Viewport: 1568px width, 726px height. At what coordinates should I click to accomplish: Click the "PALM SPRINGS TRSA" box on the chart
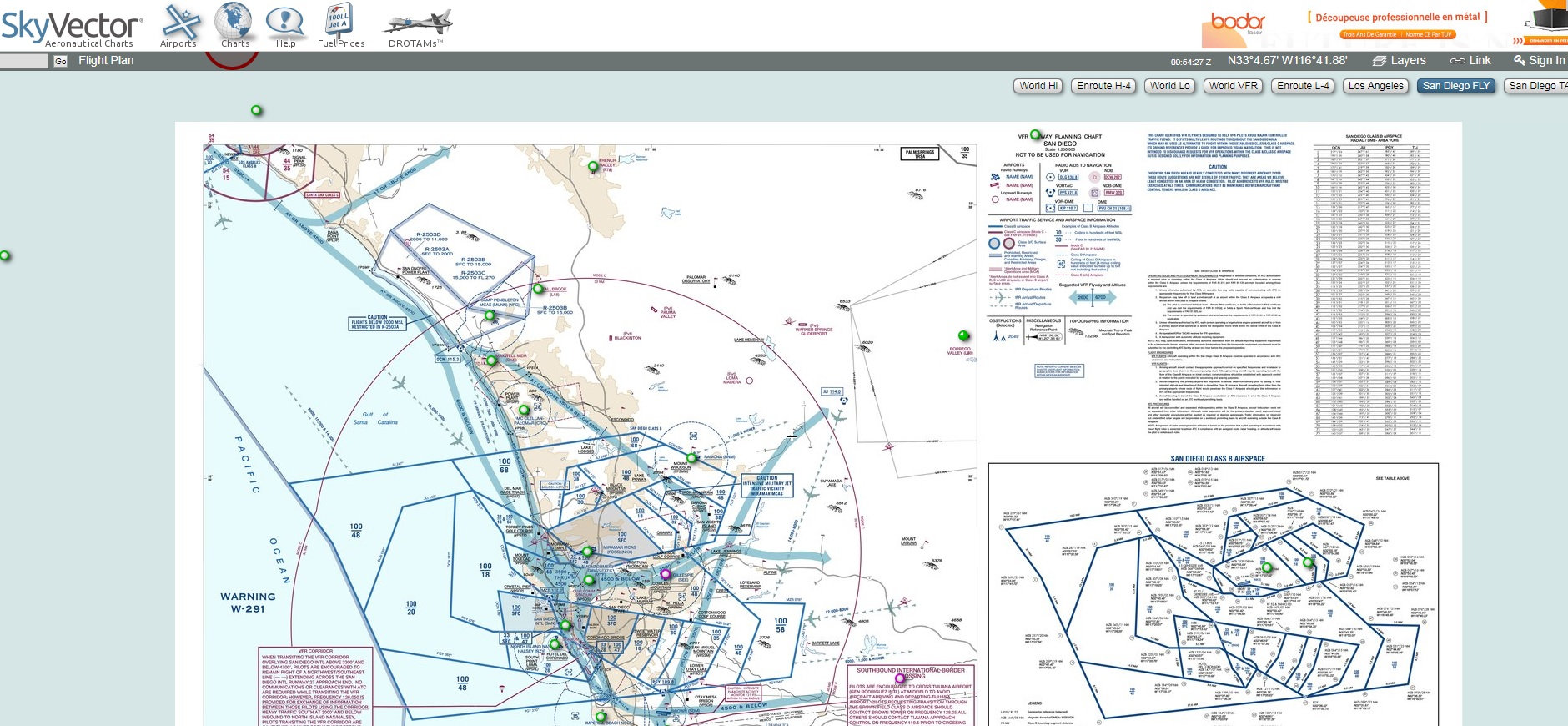point(920,154)
